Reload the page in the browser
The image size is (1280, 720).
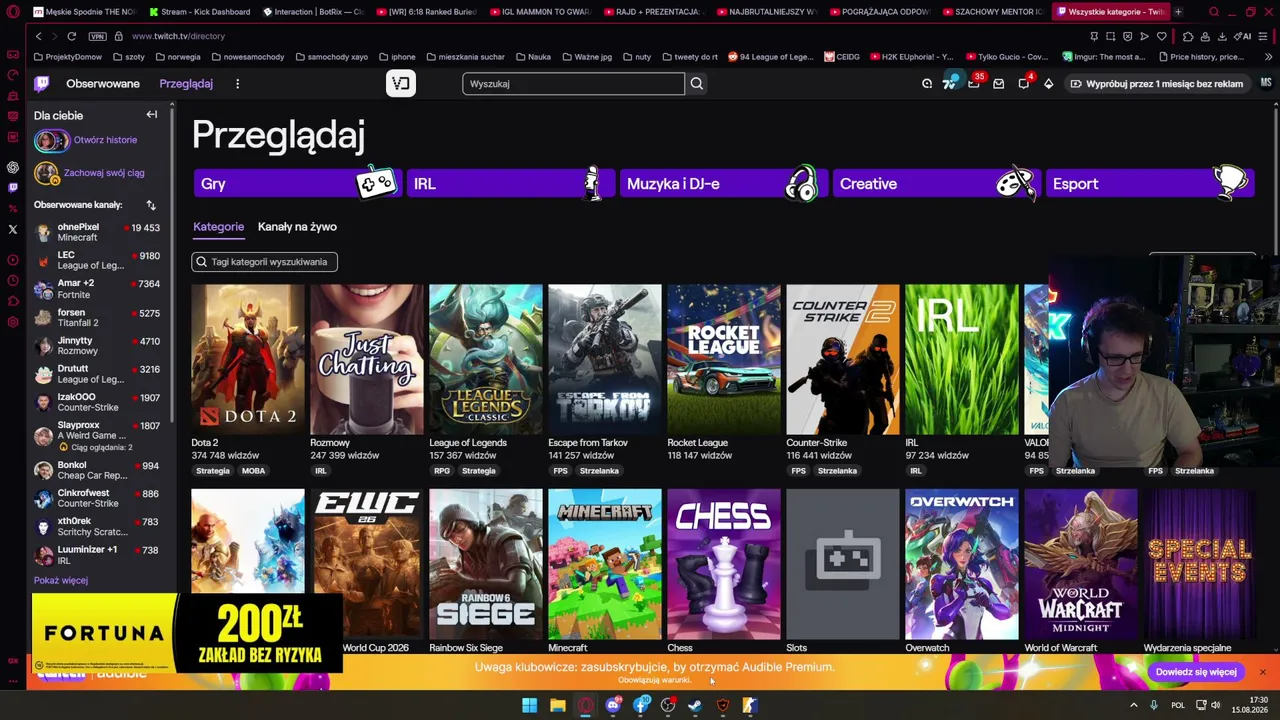point(72,36)
